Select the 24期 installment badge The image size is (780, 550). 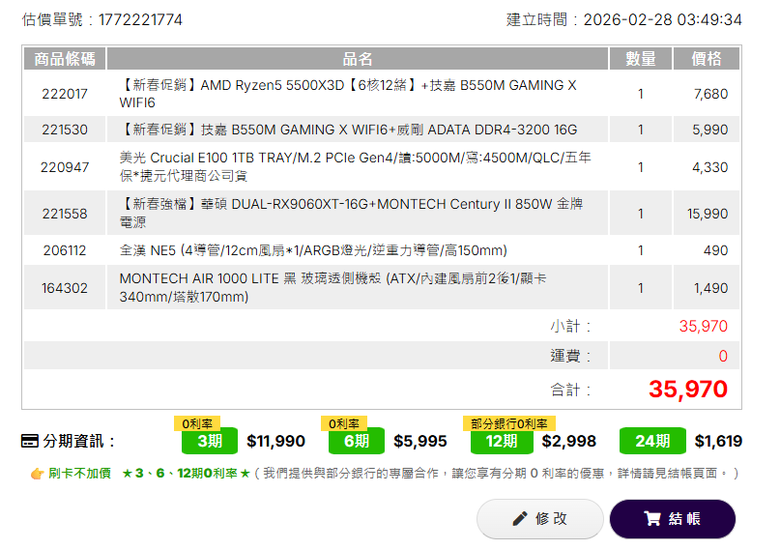tap(652, 441)
